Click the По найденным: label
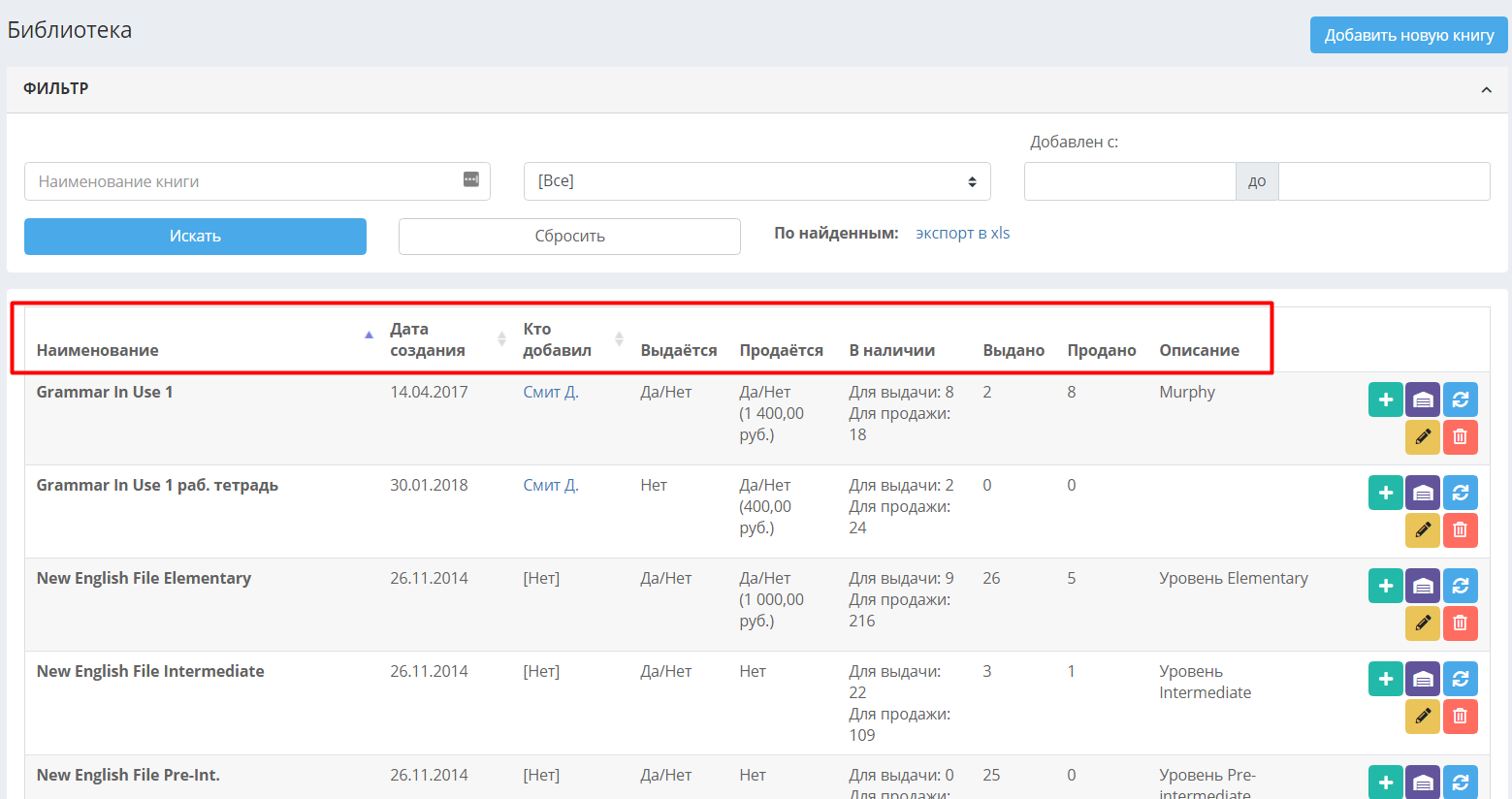 pos(836,234)
